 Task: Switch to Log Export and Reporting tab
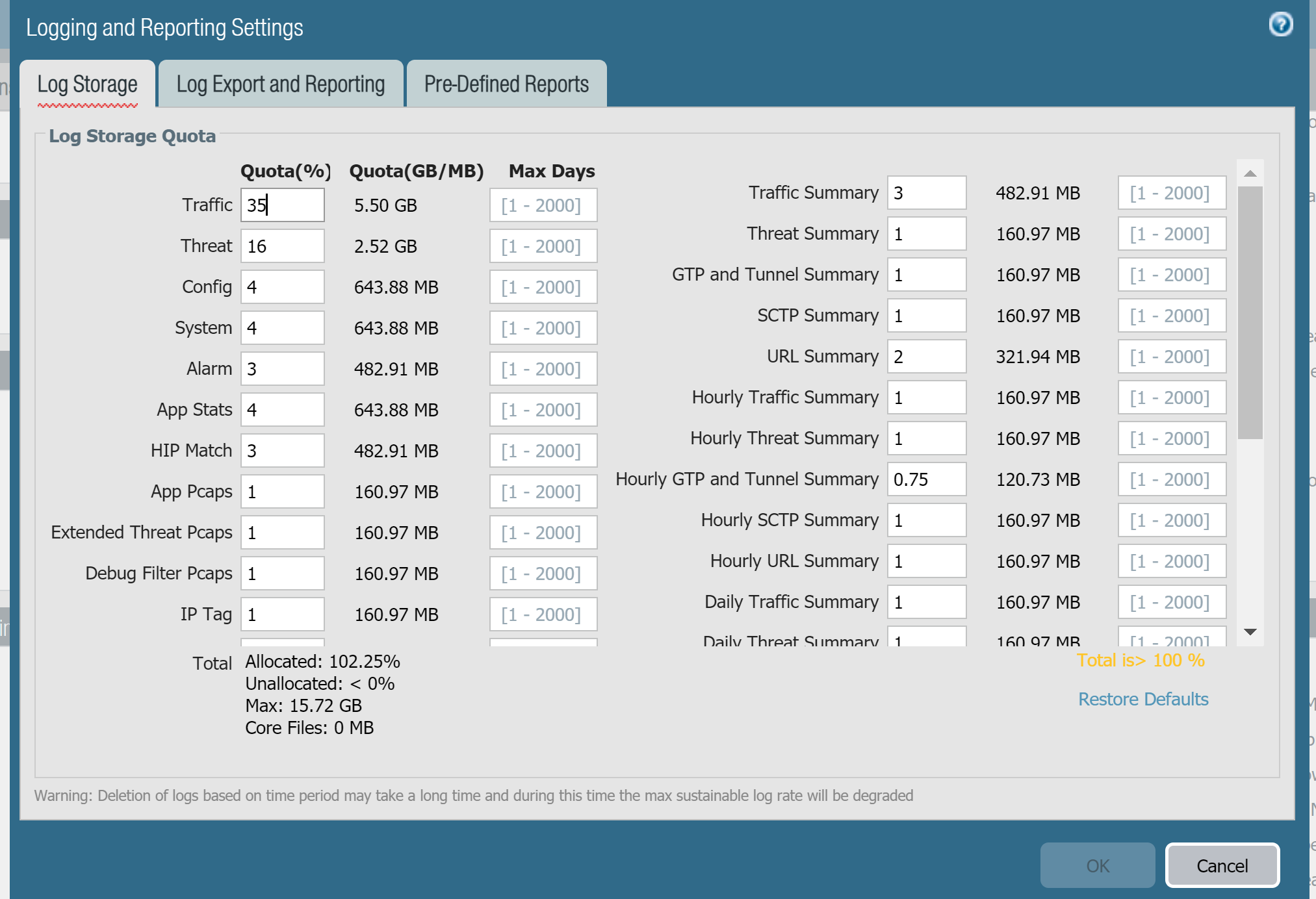pyautogui.click(x=281, y=84)
